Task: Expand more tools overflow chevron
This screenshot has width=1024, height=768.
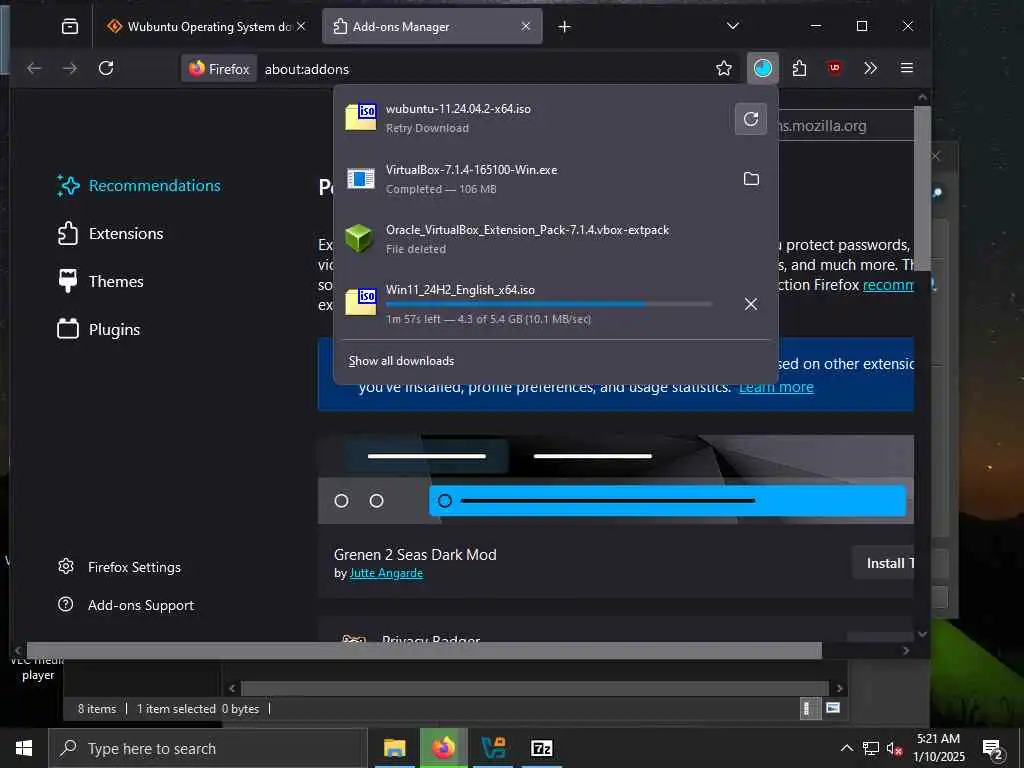Action: 870,68
